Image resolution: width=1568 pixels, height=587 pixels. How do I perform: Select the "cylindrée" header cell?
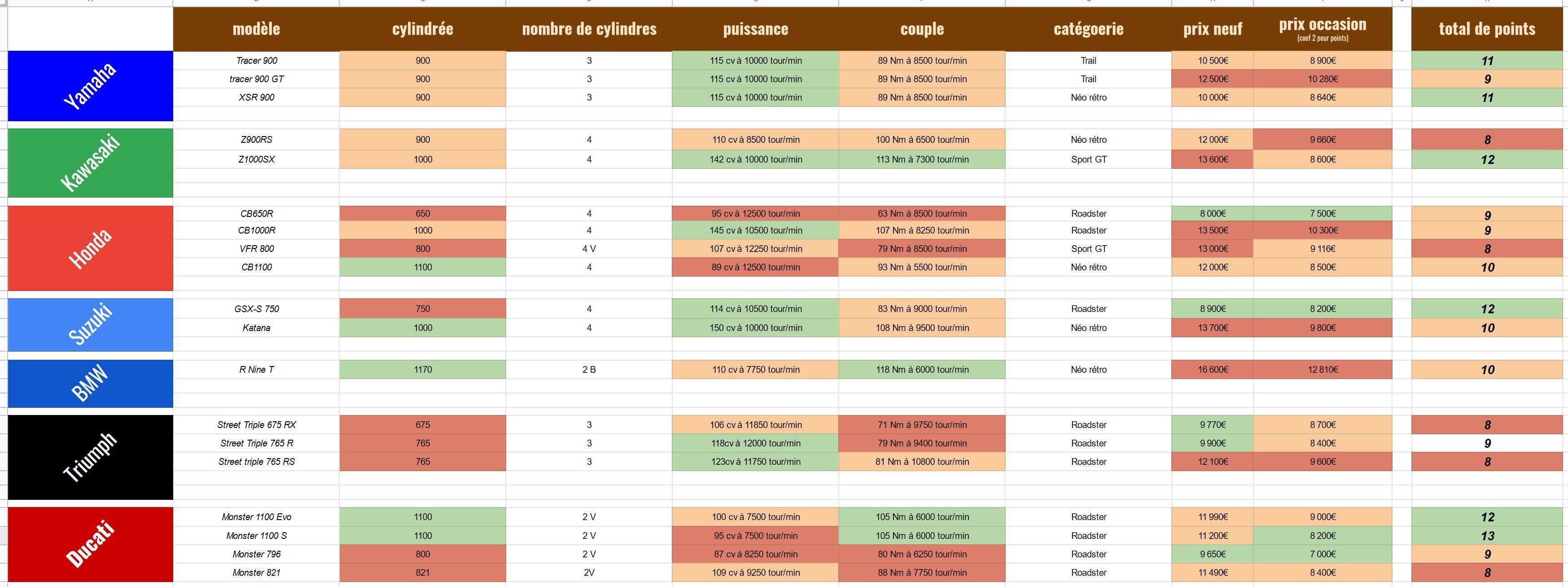422,29
